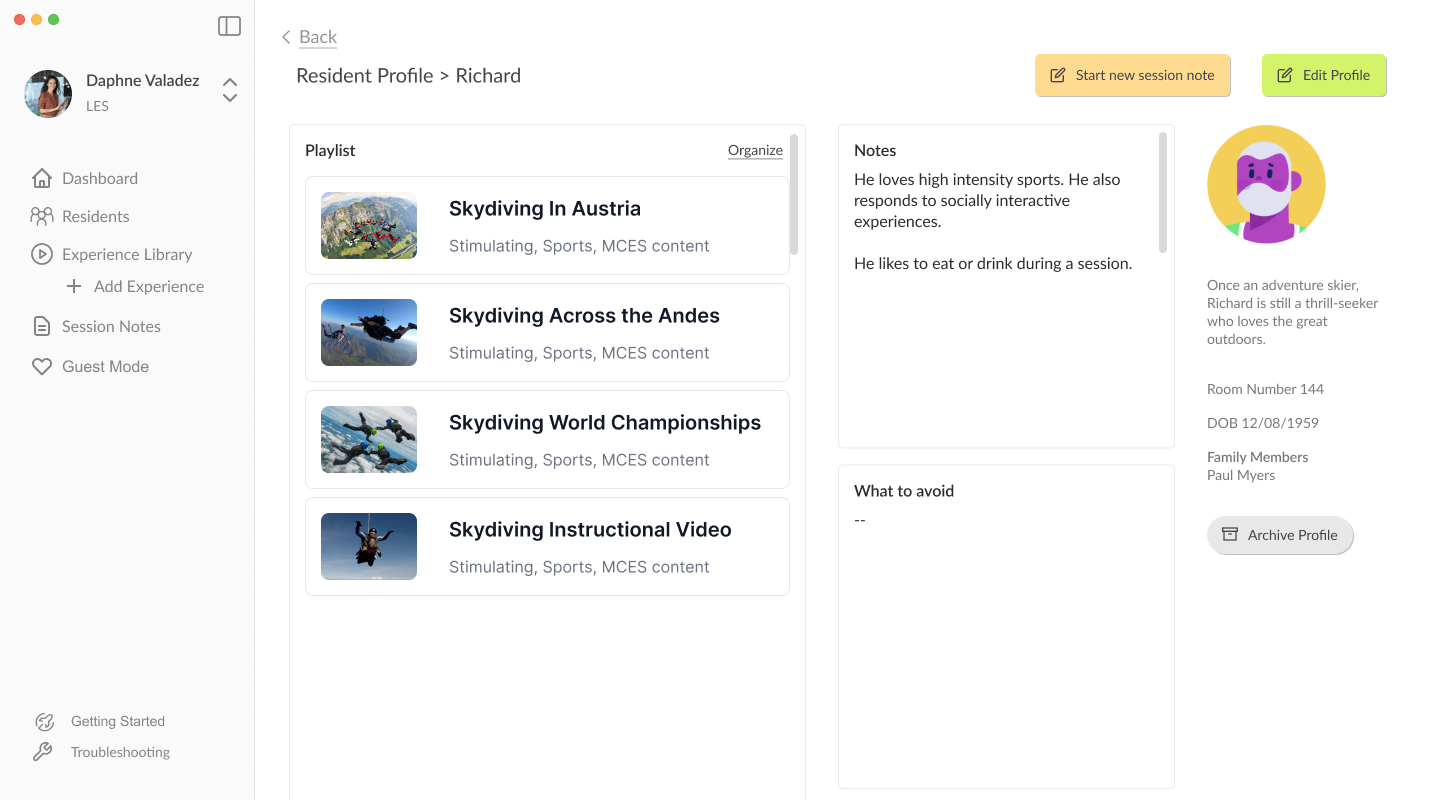Click Richard's profile avatar image
The width and height of the screenshot is (1440, 800).
1266,184
